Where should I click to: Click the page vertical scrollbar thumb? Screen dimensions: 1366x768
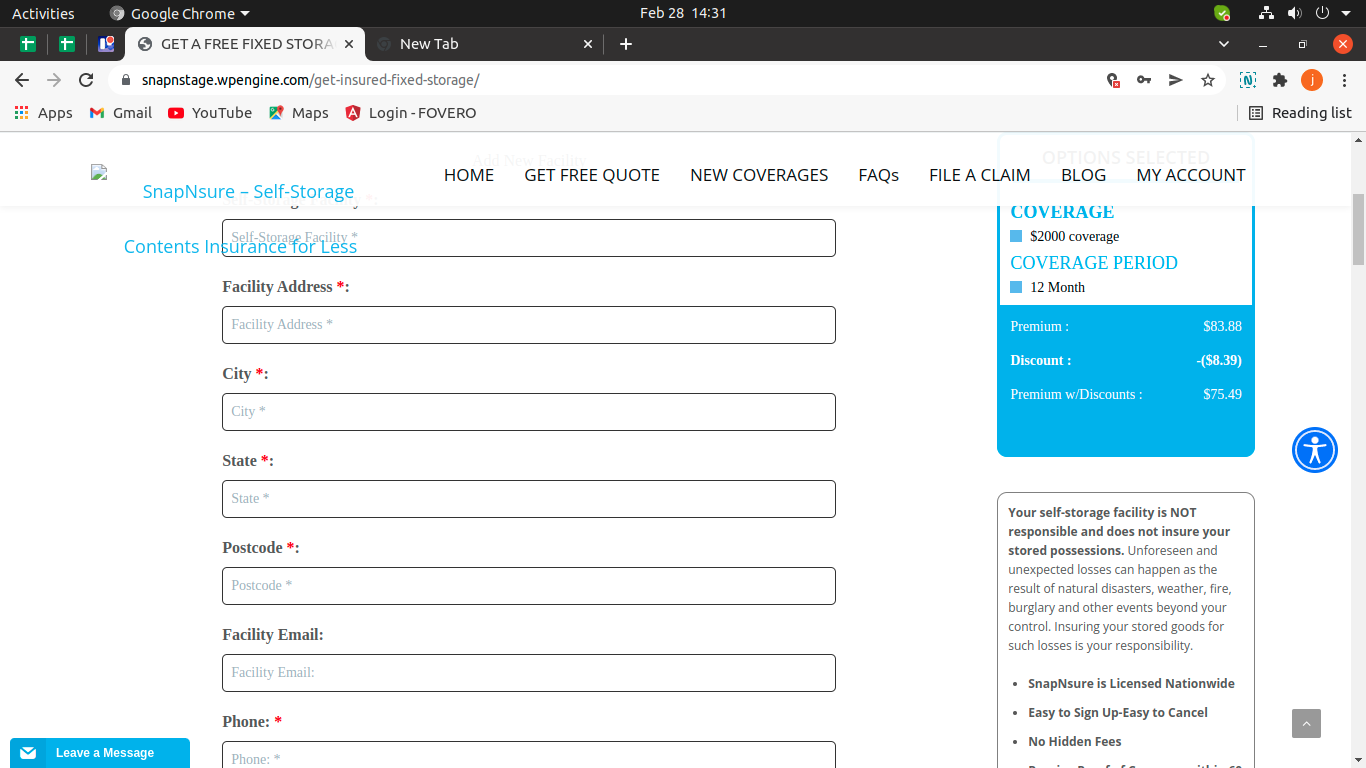click(x=1358, y=229)
